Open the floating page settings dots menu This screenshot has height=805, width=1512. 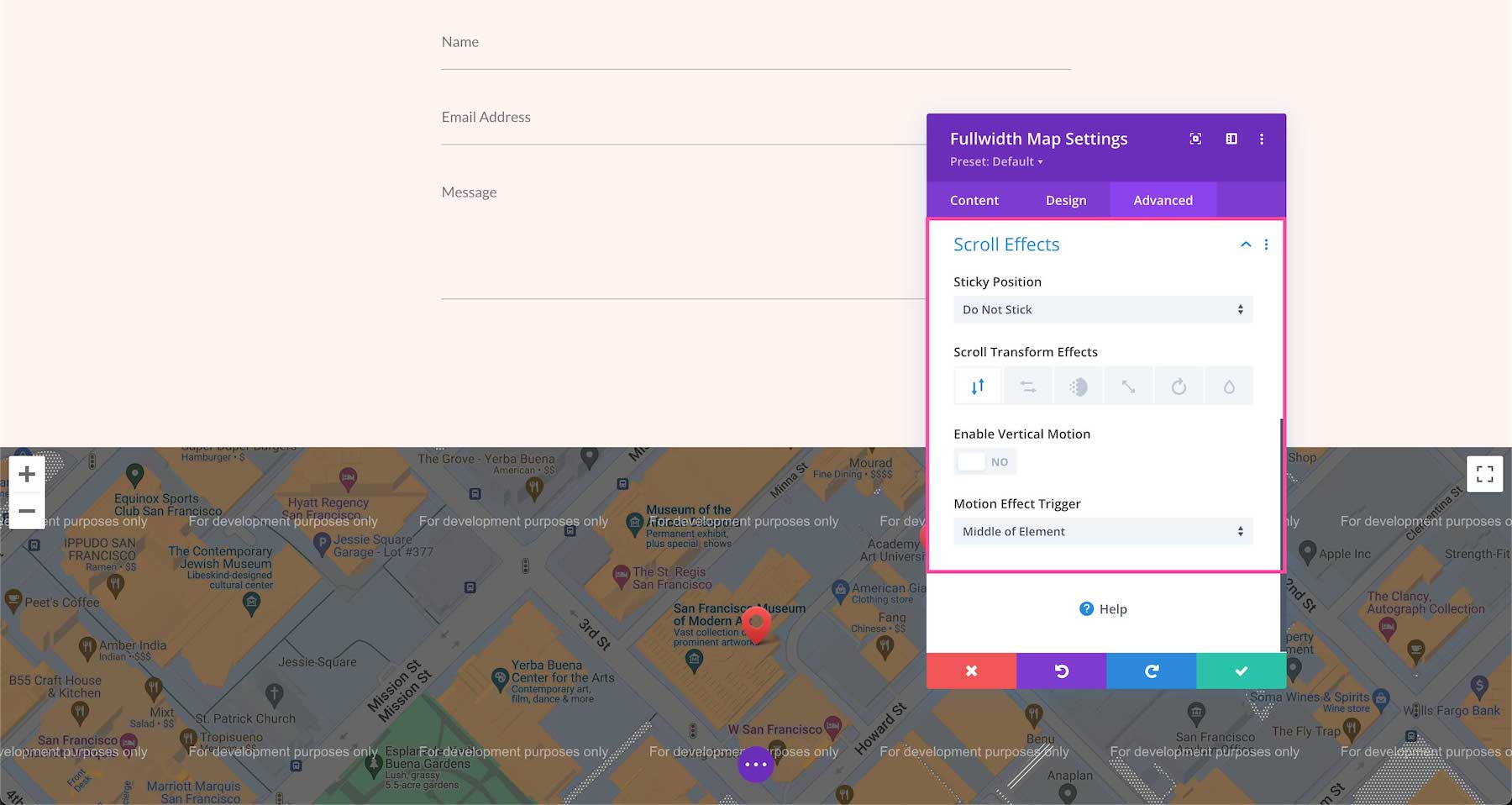click(755, 764)
